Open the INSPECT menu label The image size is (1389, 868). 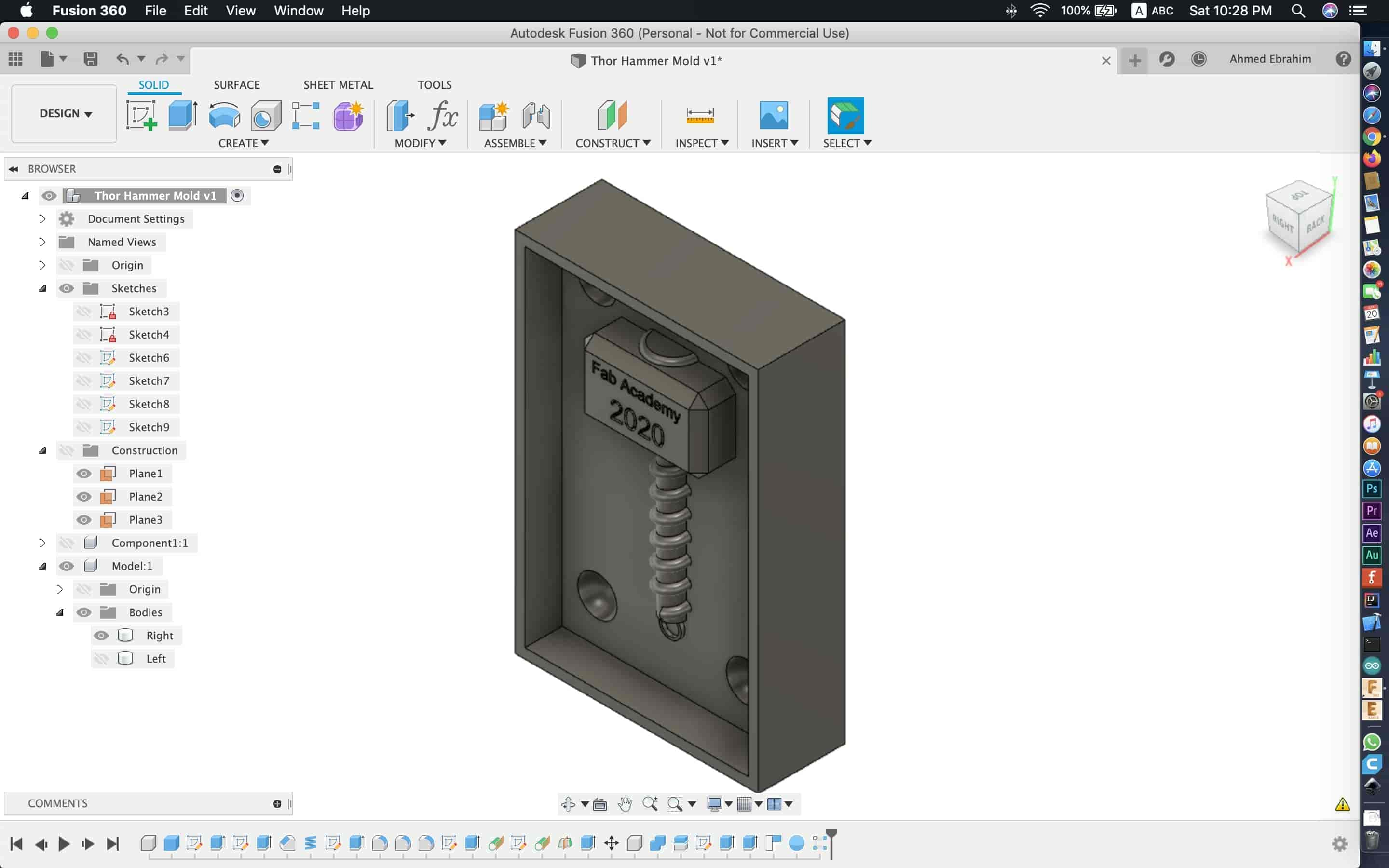(x=702, y=143)
